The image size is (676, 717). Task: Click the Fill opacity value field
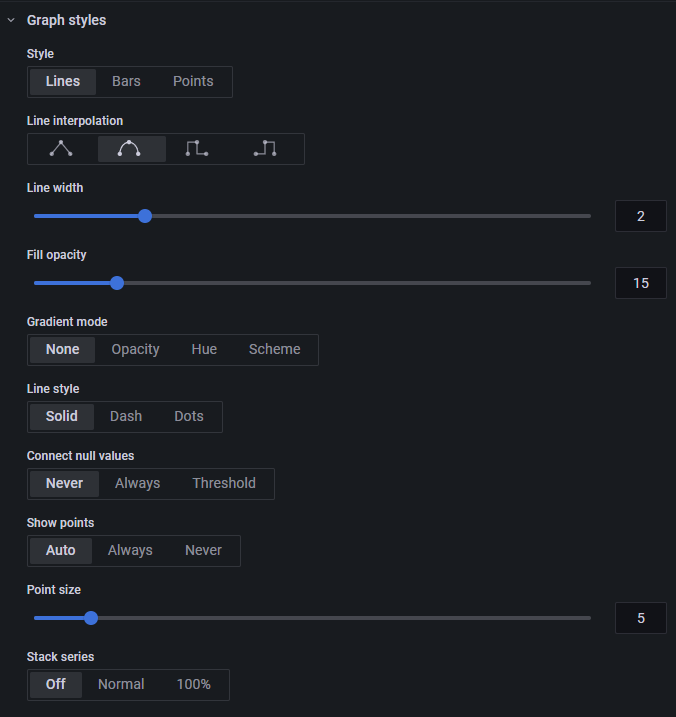641,283
